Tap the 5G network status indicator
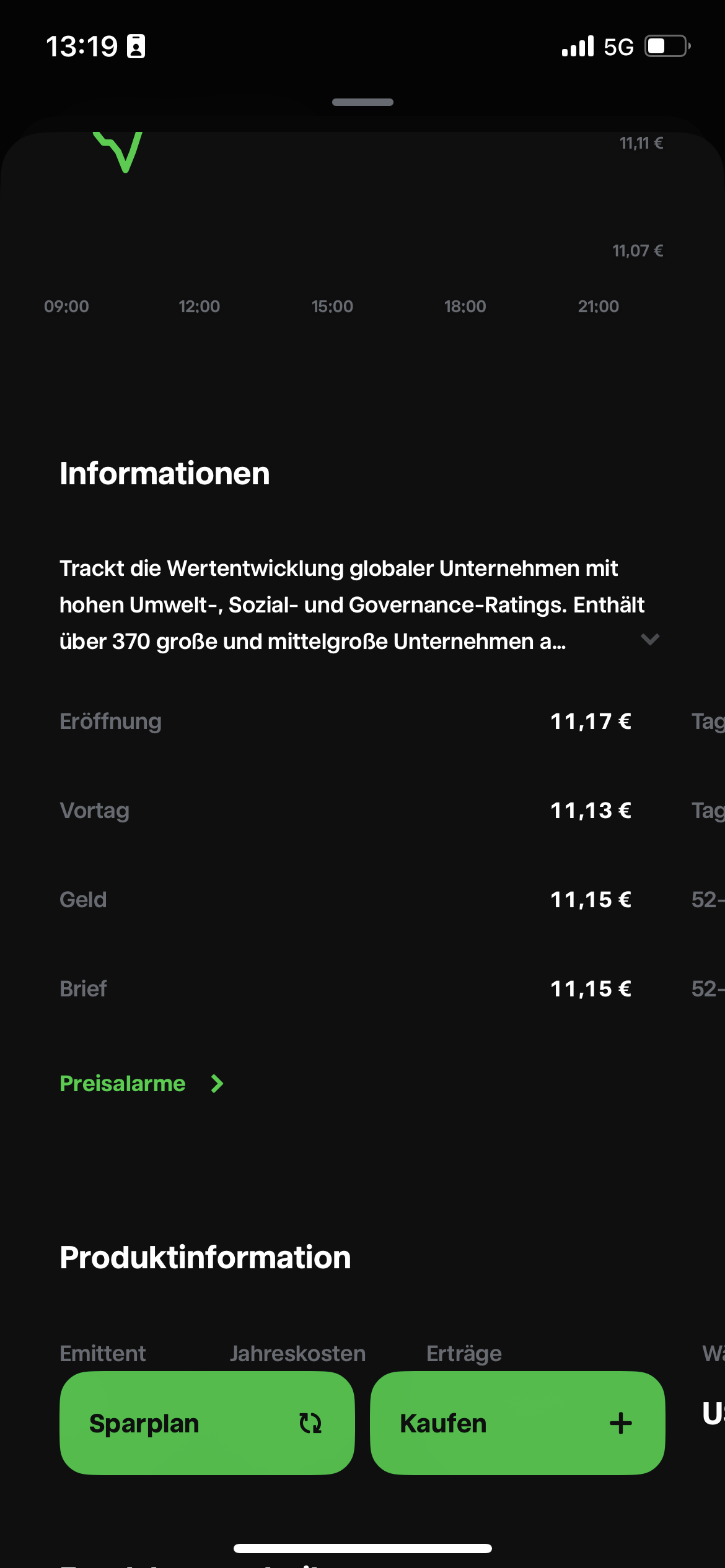The height and width of the screenshot is (1568, 725). [618, 47]
